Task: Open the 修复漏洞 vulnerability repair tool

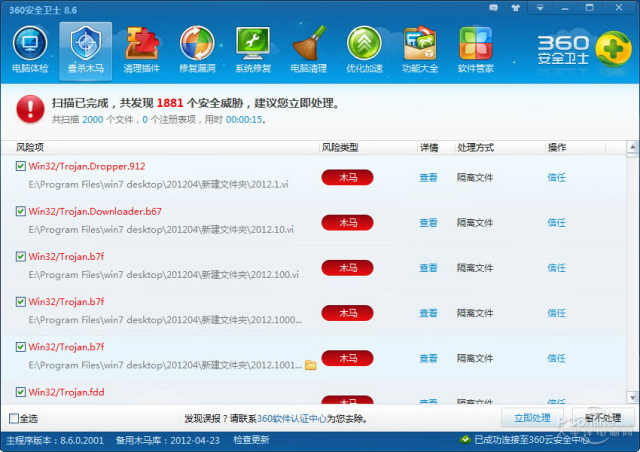Action: coord(197,50)
